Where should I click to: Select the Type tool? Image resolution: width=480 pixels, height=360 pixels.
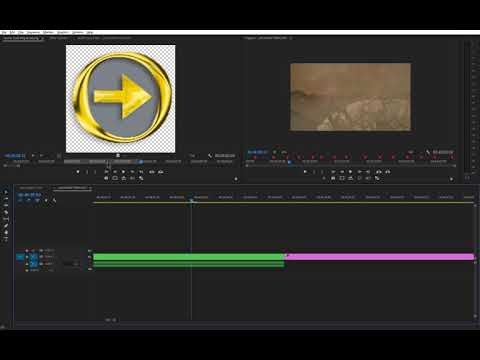tap(6, 239)
